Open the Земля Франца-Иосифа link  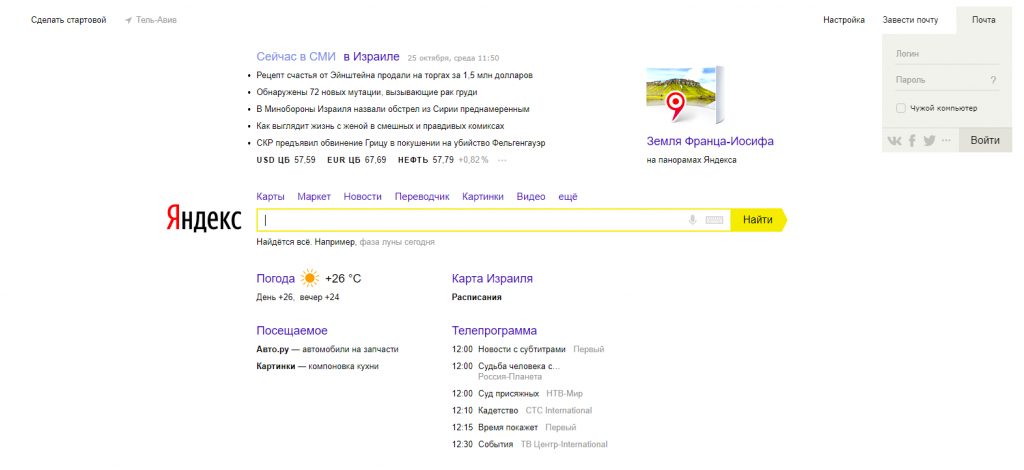point(710,141)
